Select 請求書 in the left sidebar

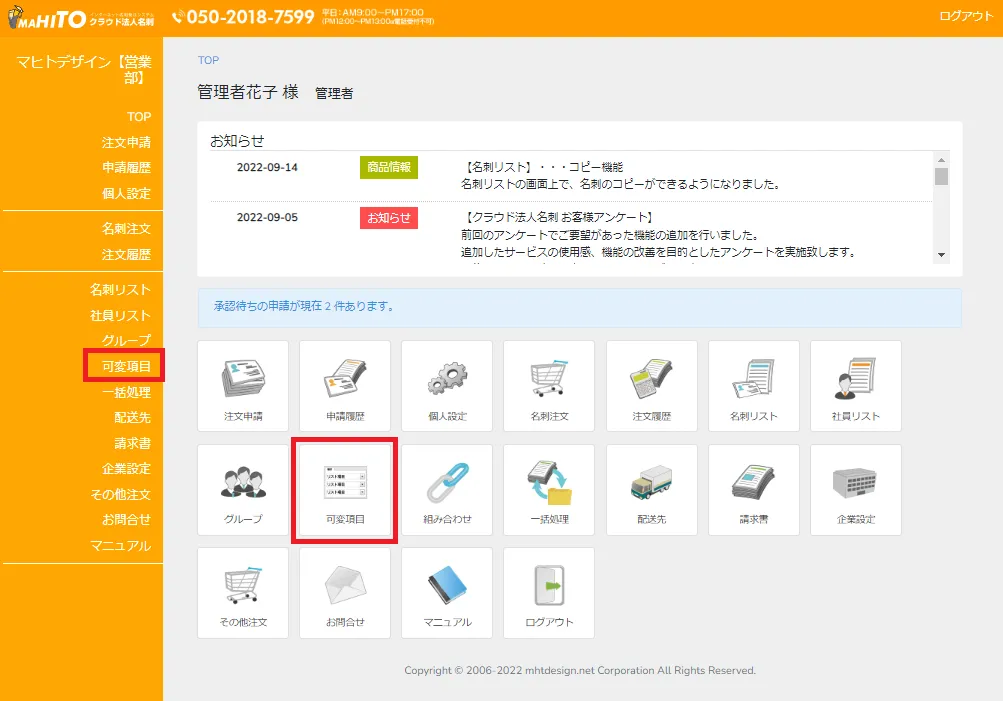coord(132,443)
